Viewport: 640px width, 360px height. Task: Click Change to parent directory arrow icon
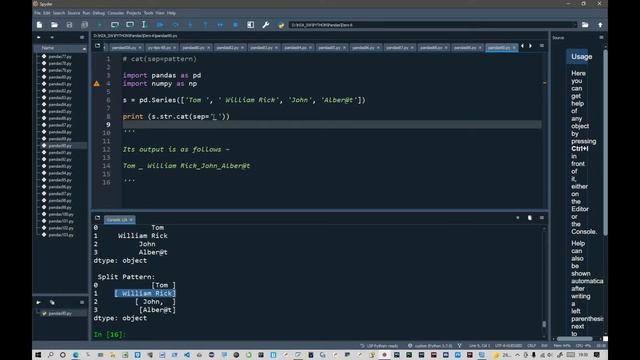600,25
